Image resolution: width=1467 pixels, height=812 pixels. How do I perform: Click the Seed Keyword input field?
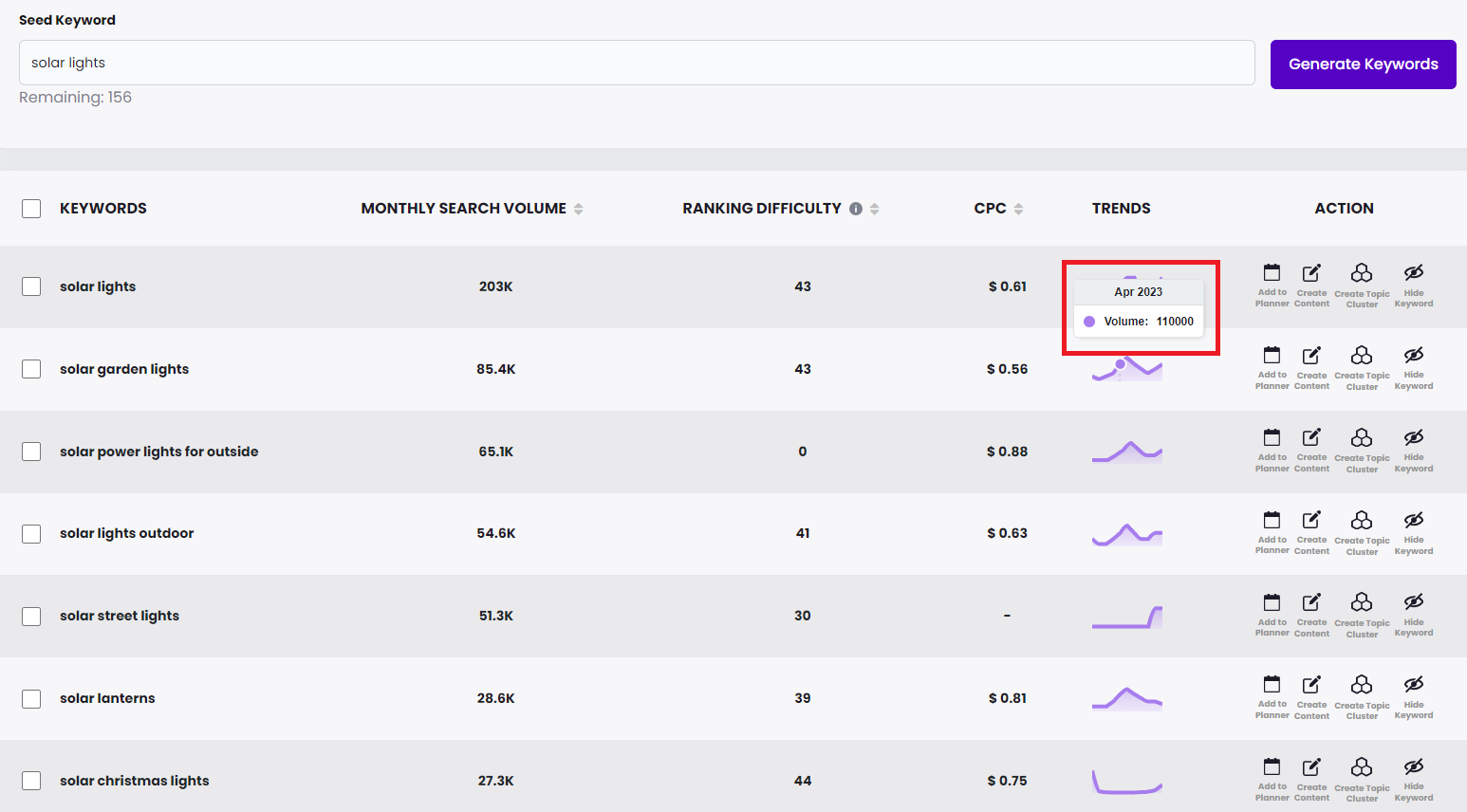[636, 63]
